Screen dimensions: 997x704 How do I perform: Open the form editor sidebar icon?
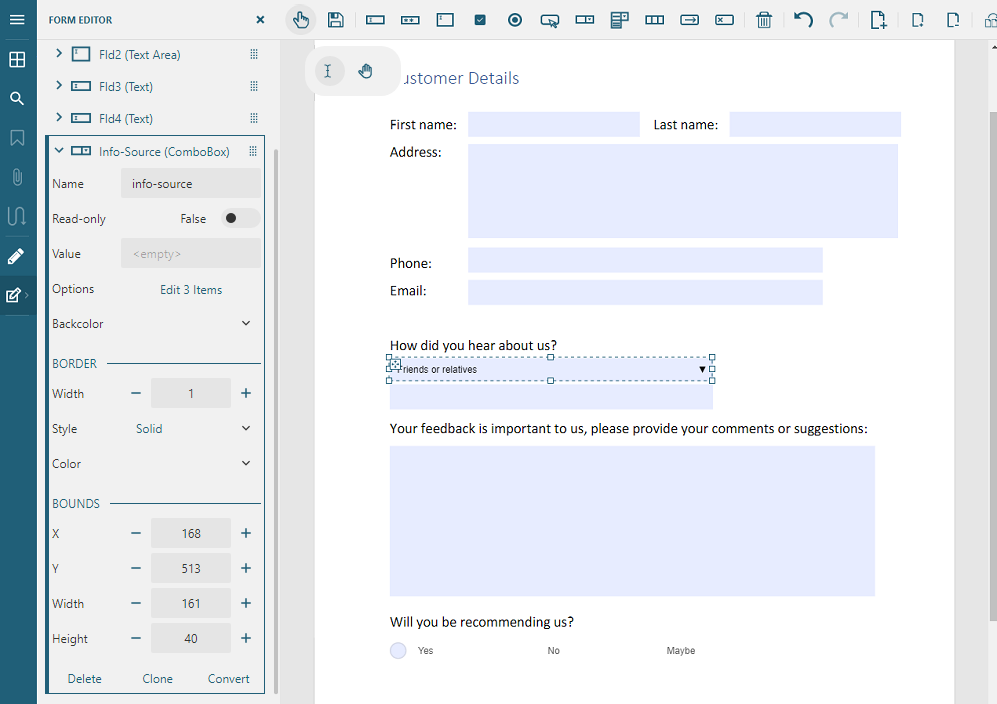coord(13,295)
